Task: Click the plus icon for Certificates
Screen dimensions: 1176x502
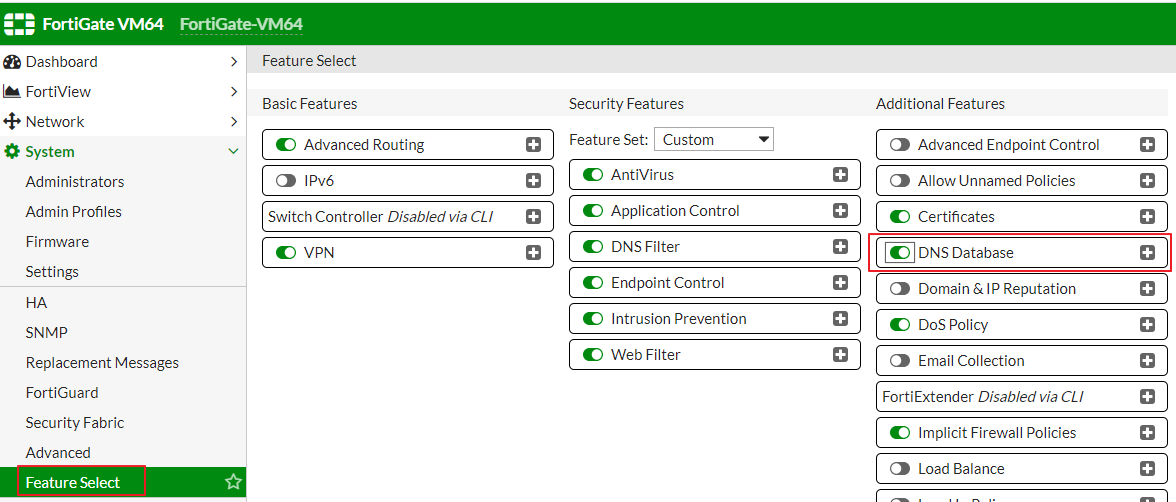Action: point(1147,217)
